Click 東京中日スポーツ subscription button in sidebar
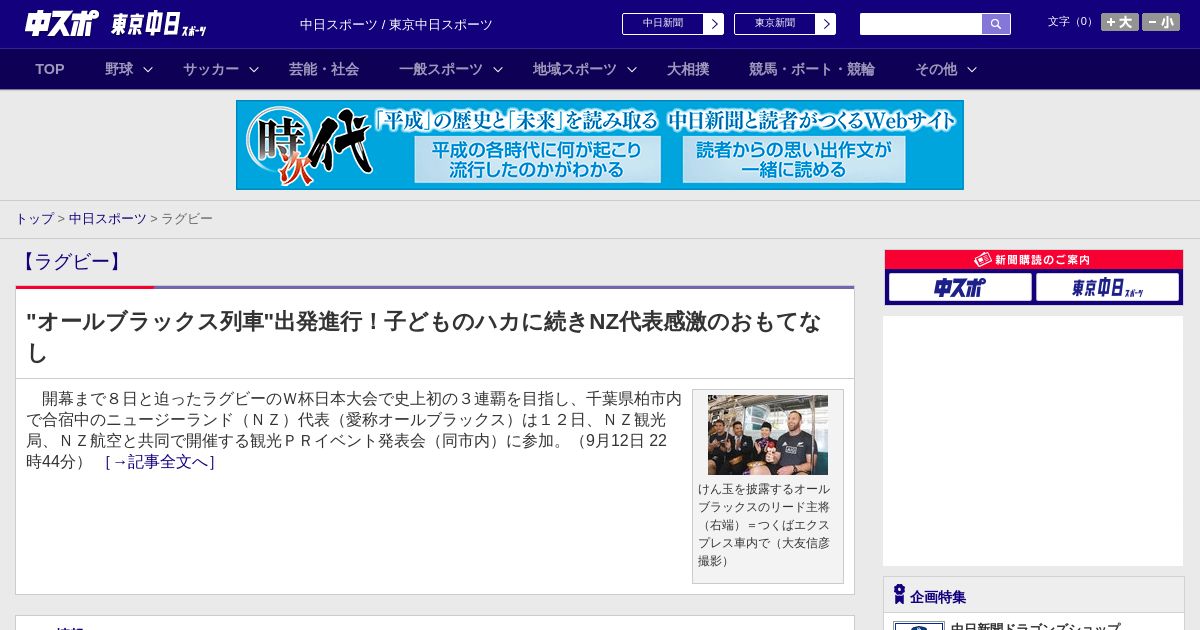Screen dimensions: 1200x630 pos(1107,288)
